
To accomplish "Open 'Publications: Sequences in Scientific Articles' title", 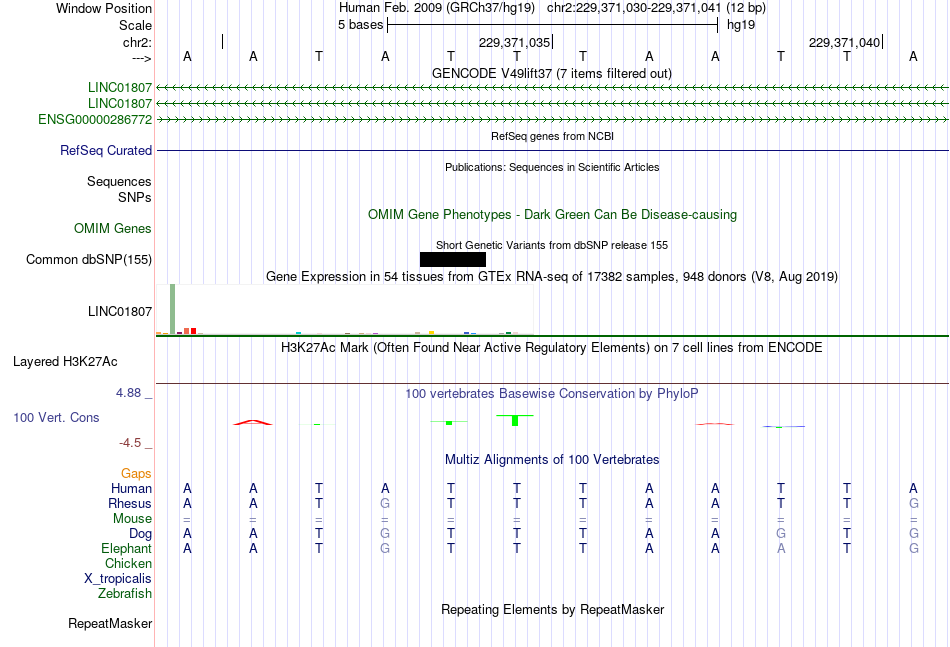I will (552, 167).
